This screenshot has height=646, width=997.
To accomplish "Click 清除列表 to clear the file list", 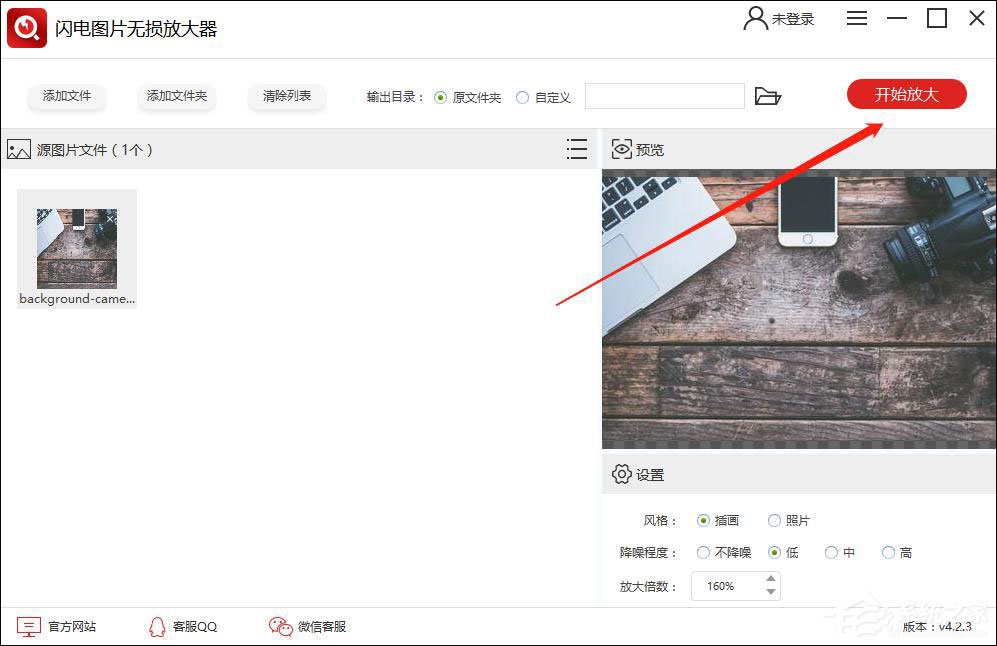I will pyautogui.click(x=287, y=97).
